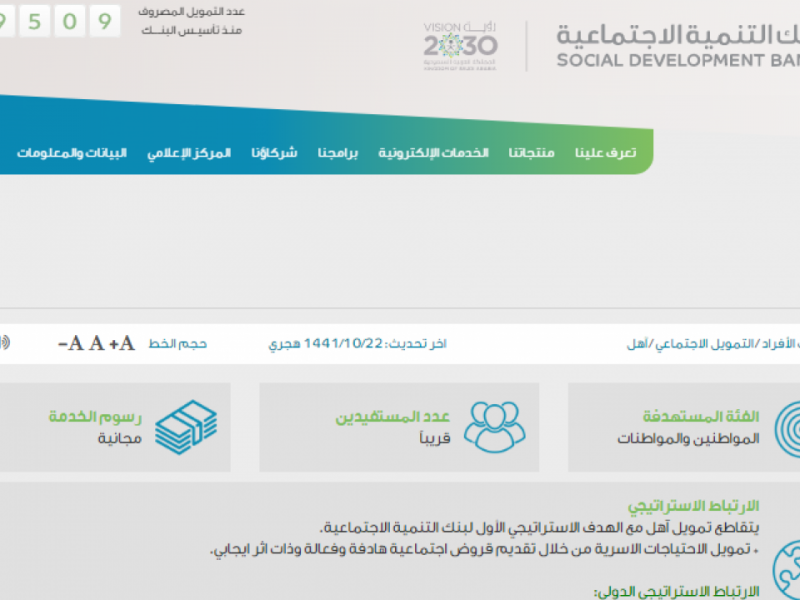Decrease font size with -A

[x=71, y=343]
